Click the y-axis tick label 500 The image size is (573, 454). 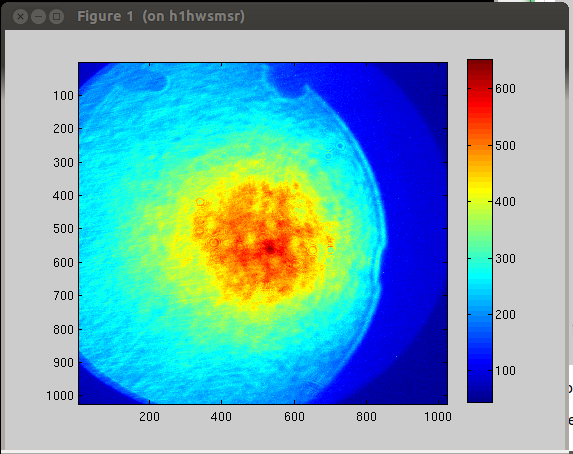point(63,229)
